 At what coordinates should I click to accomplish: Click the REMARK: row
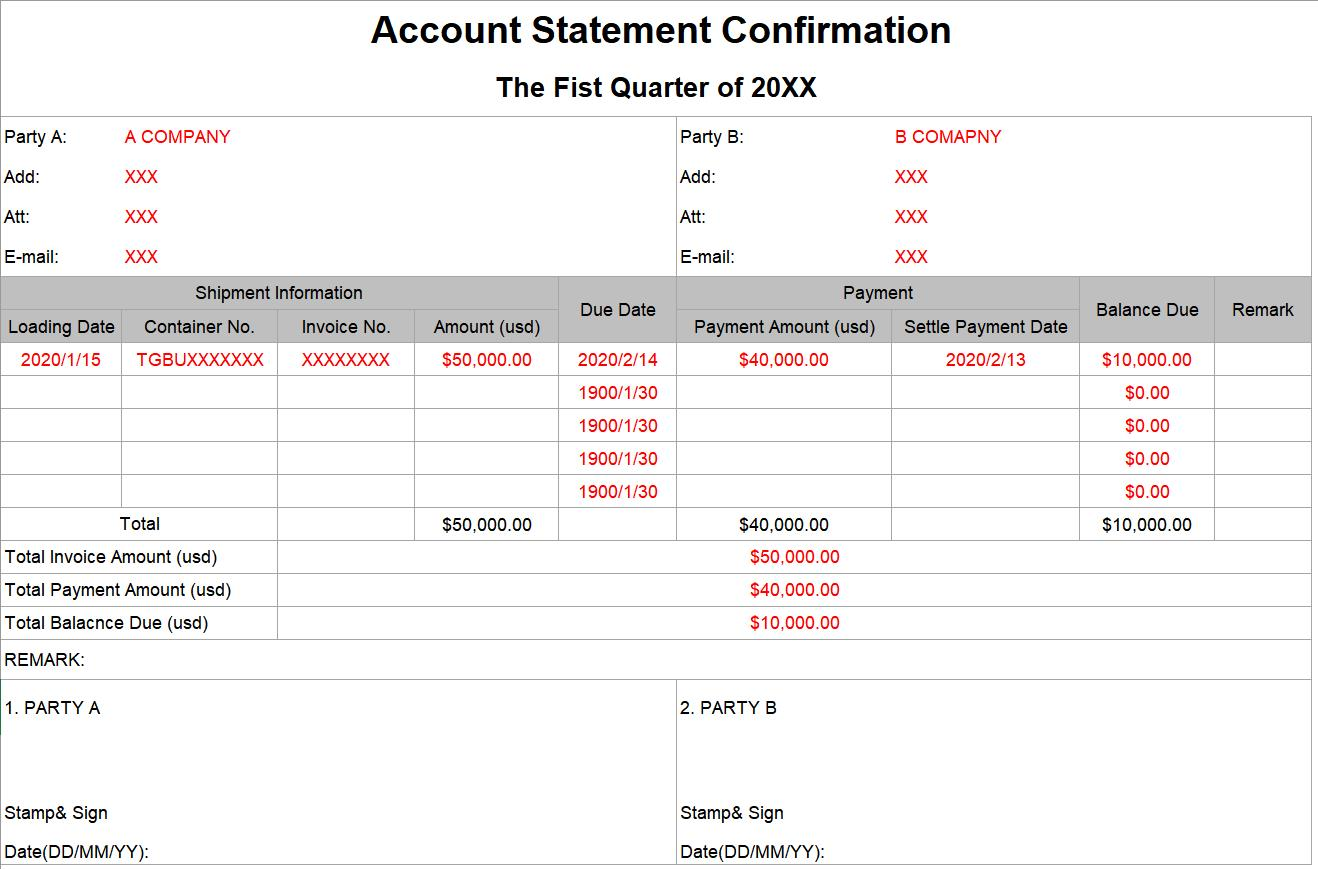656,660
